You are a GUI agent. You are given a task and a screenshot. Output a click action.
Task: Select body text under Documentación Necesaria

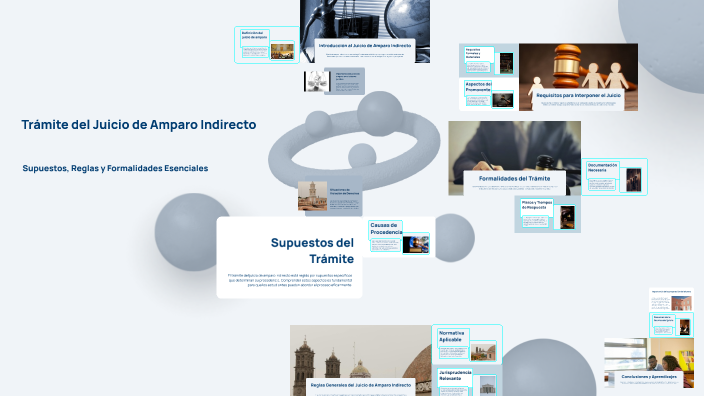point(601,184)
